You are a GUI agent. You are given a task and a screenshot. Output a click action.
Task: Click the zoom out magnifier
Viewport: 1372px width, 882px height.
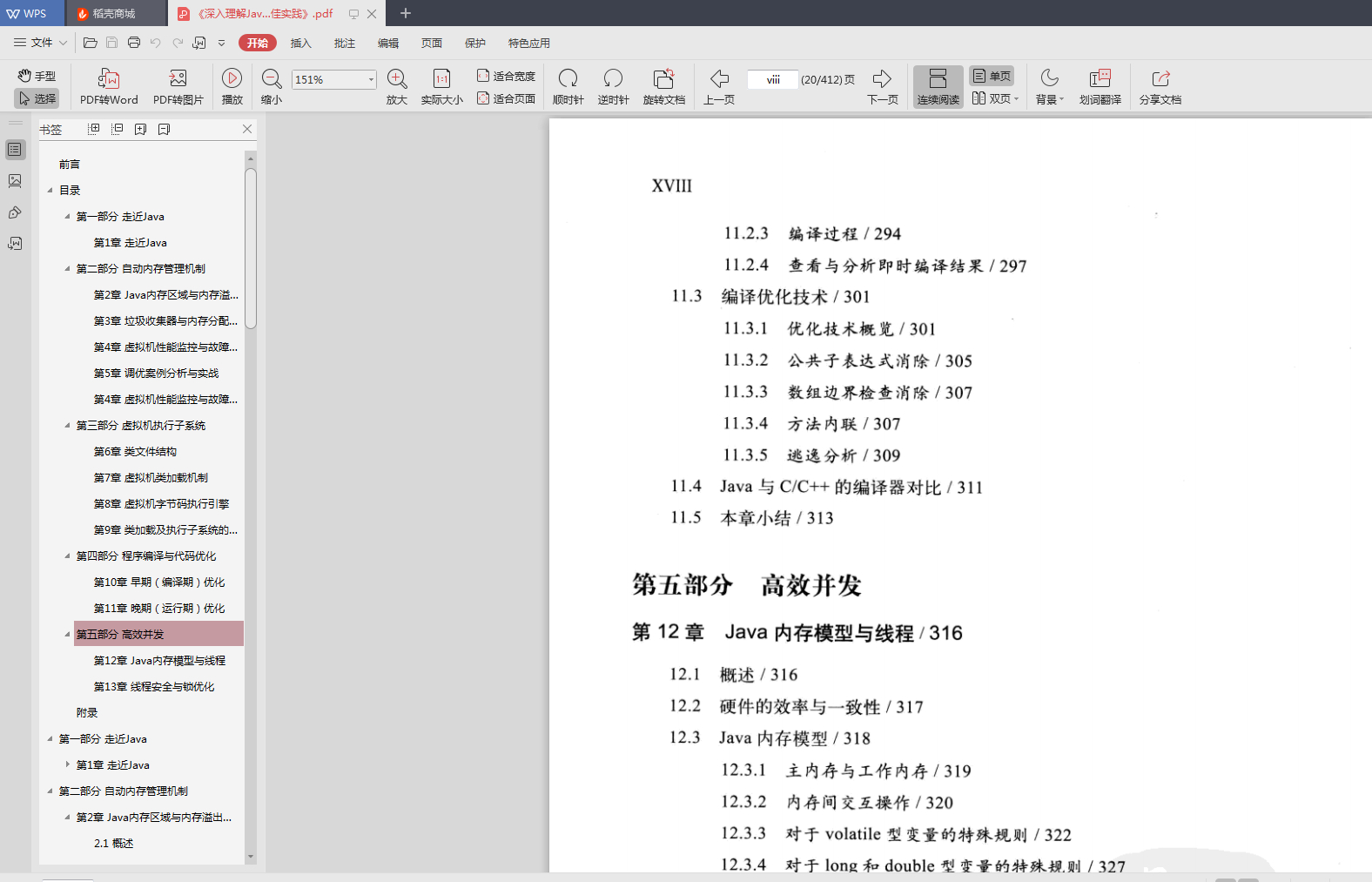(x=272, y=87)
